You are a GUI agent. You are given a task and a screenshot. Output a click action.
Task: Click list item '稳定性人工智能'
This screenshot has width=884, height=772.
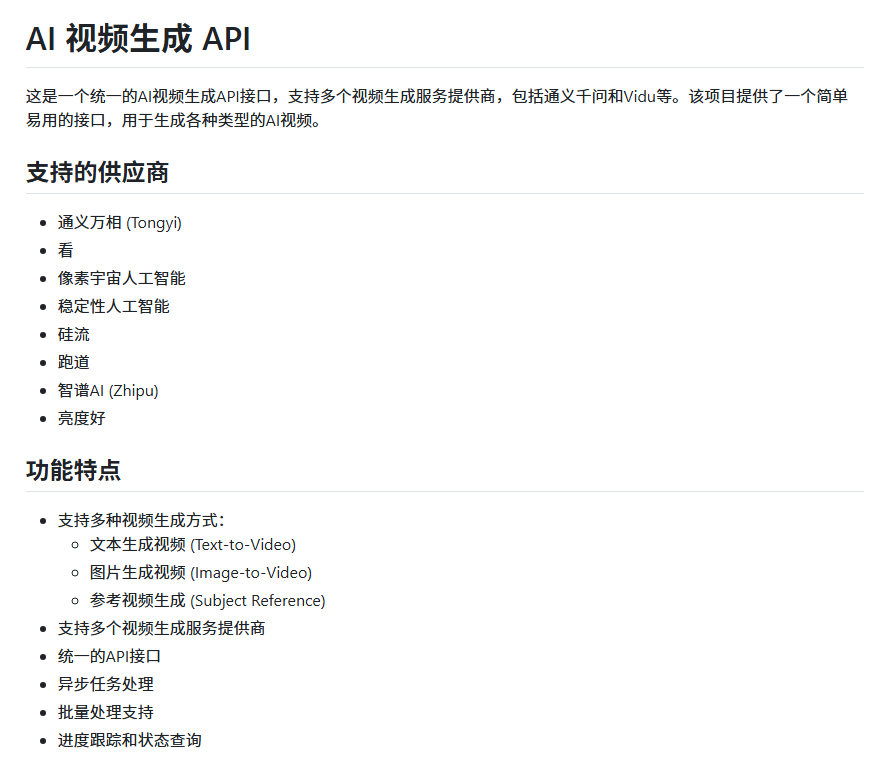(113, 307)
